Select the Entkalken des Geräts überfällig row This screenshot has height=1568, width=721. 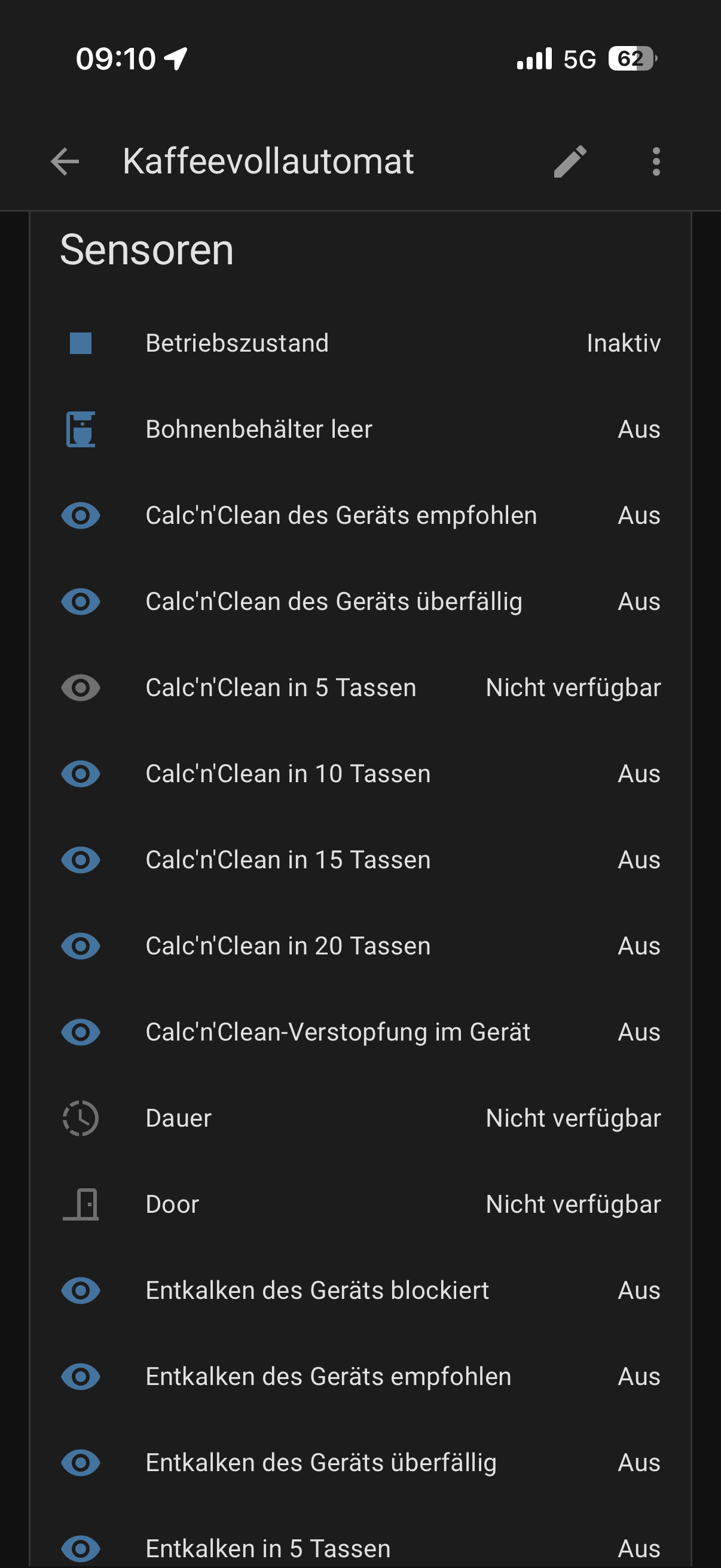[360, 1463]
